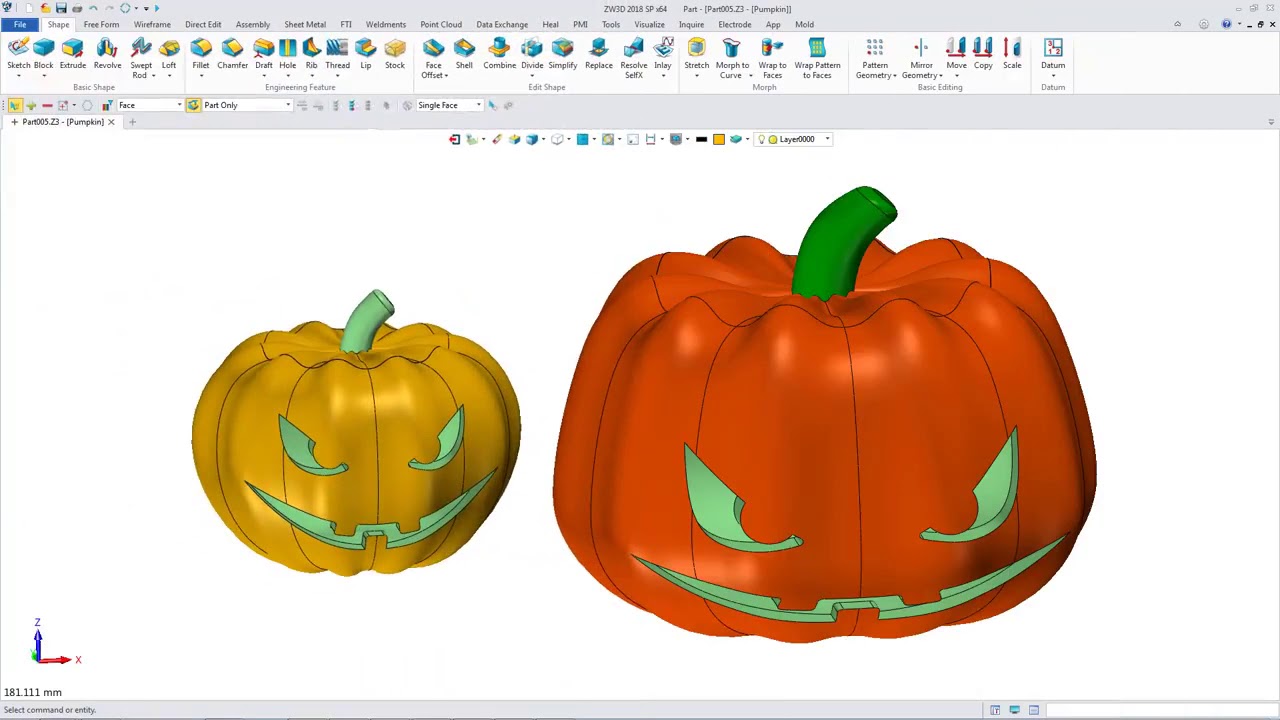The height and width of the screenshot is (720, 1280).
Task: Click the Loft shape tool
Action: 169,55
